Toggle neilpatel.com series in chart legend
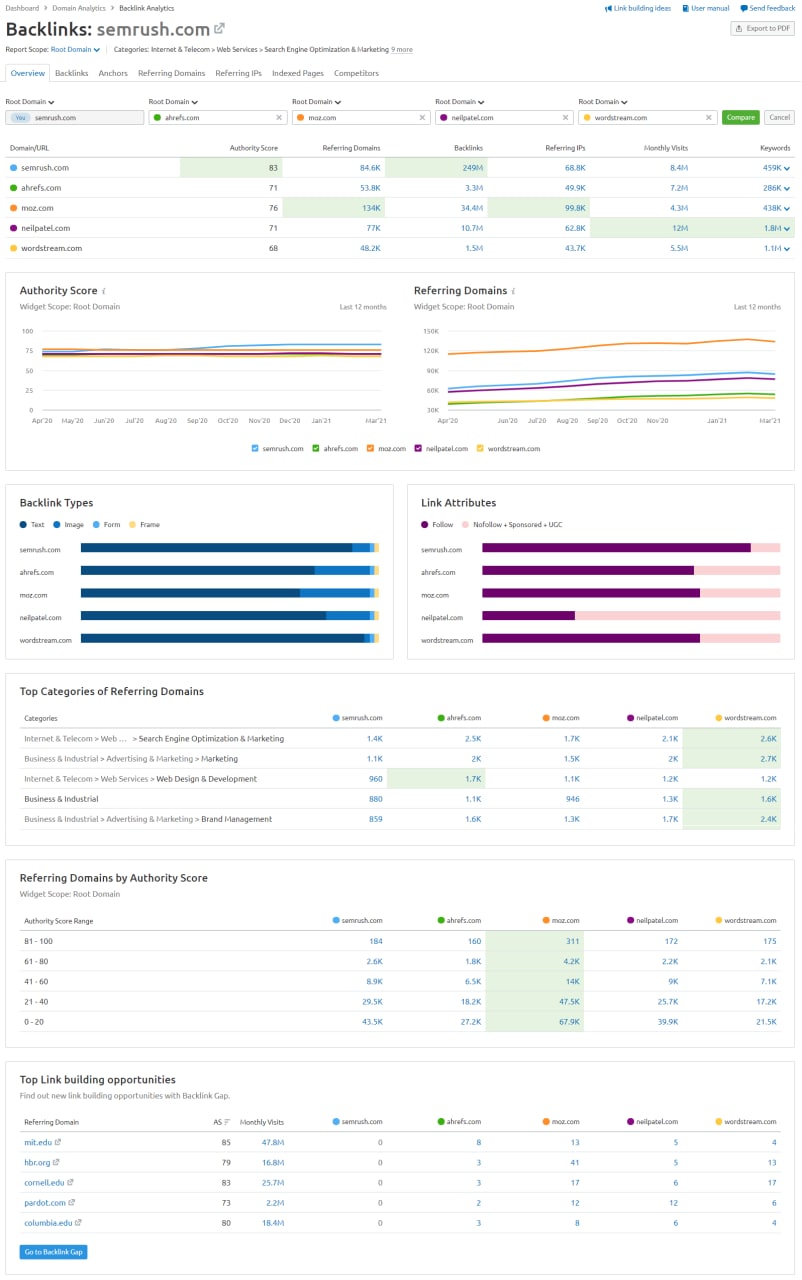 coord(418,448)
